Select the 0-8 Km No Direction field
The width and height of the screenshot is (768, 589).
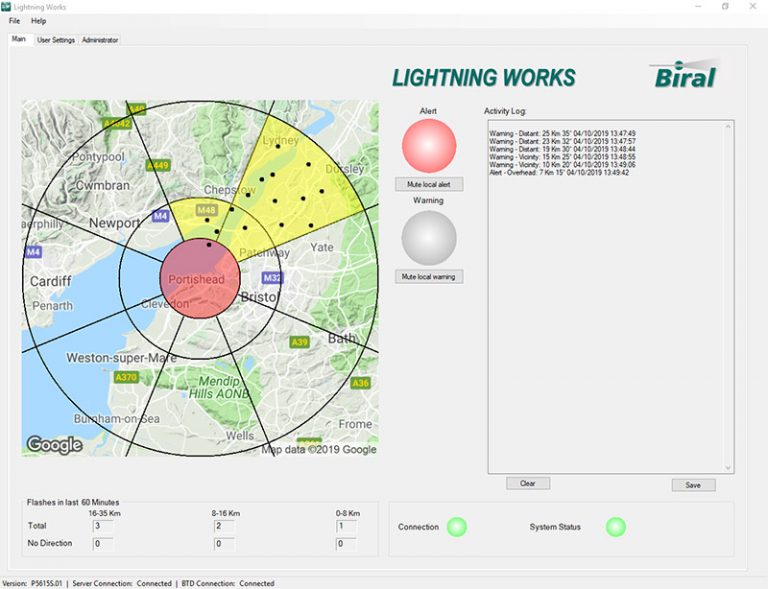[346, 544]
